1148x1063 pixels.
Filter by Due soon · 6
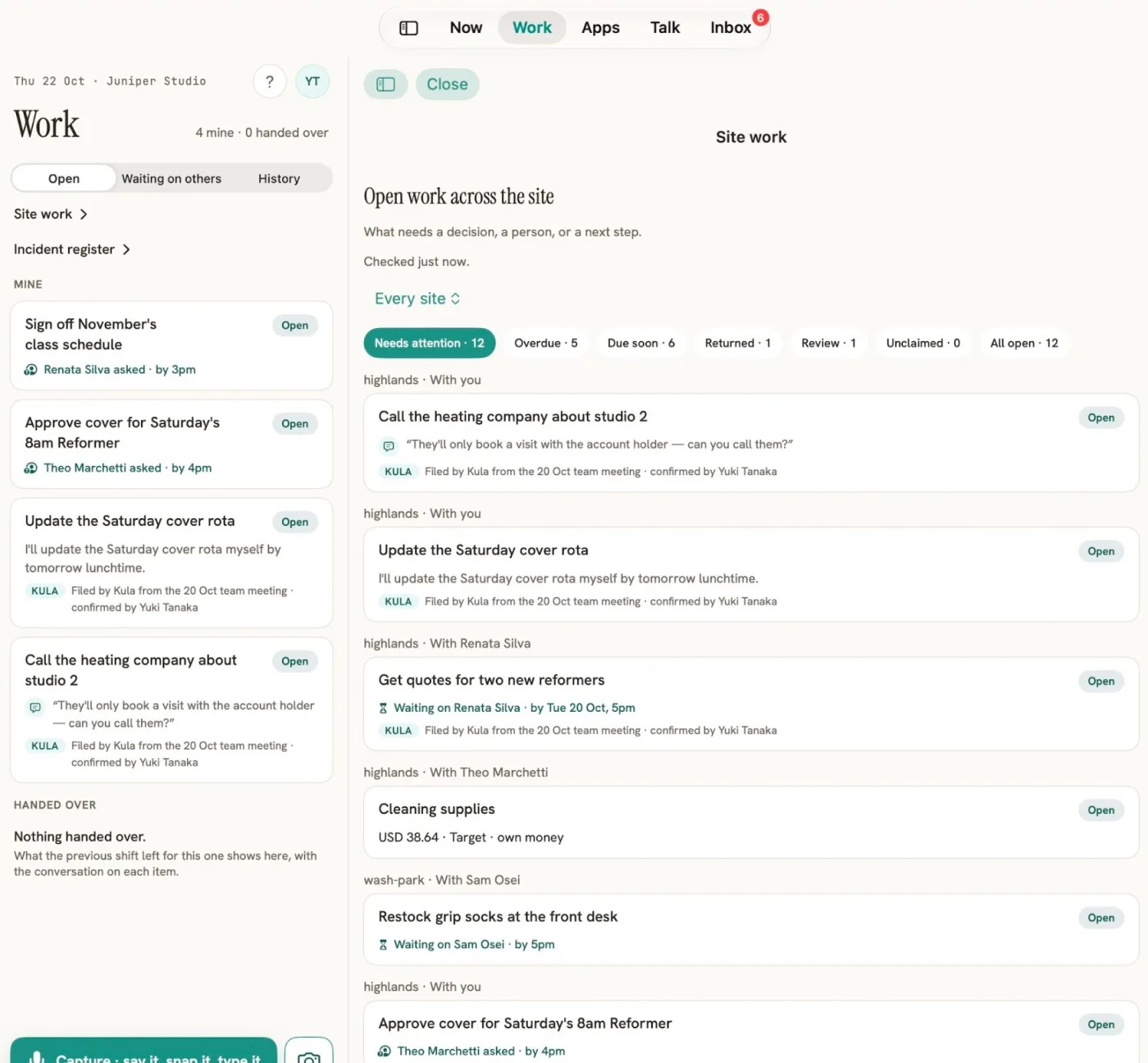coord(641,344)
